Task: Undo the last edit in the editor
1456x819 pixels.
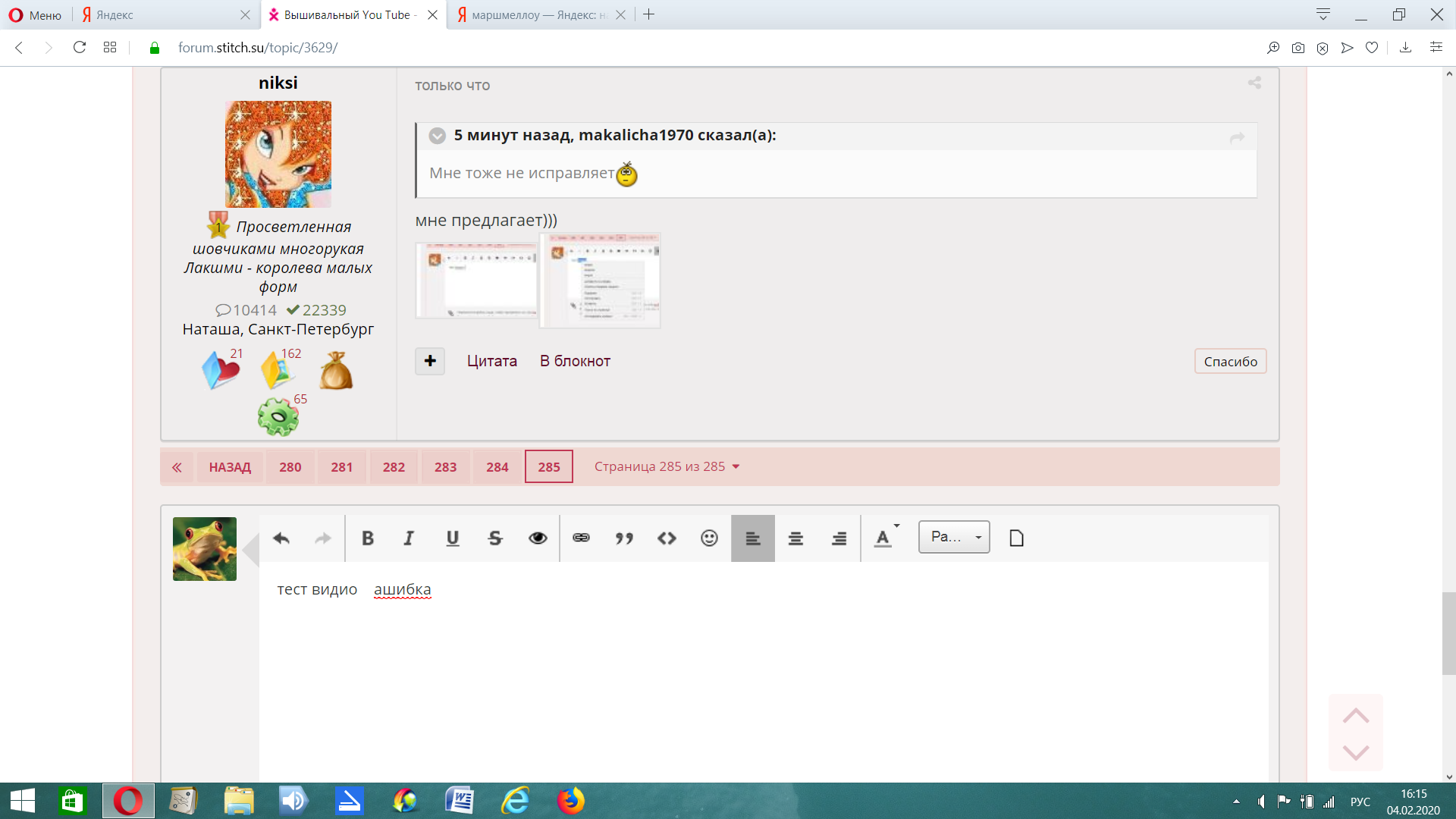Action: pos(281,538)
